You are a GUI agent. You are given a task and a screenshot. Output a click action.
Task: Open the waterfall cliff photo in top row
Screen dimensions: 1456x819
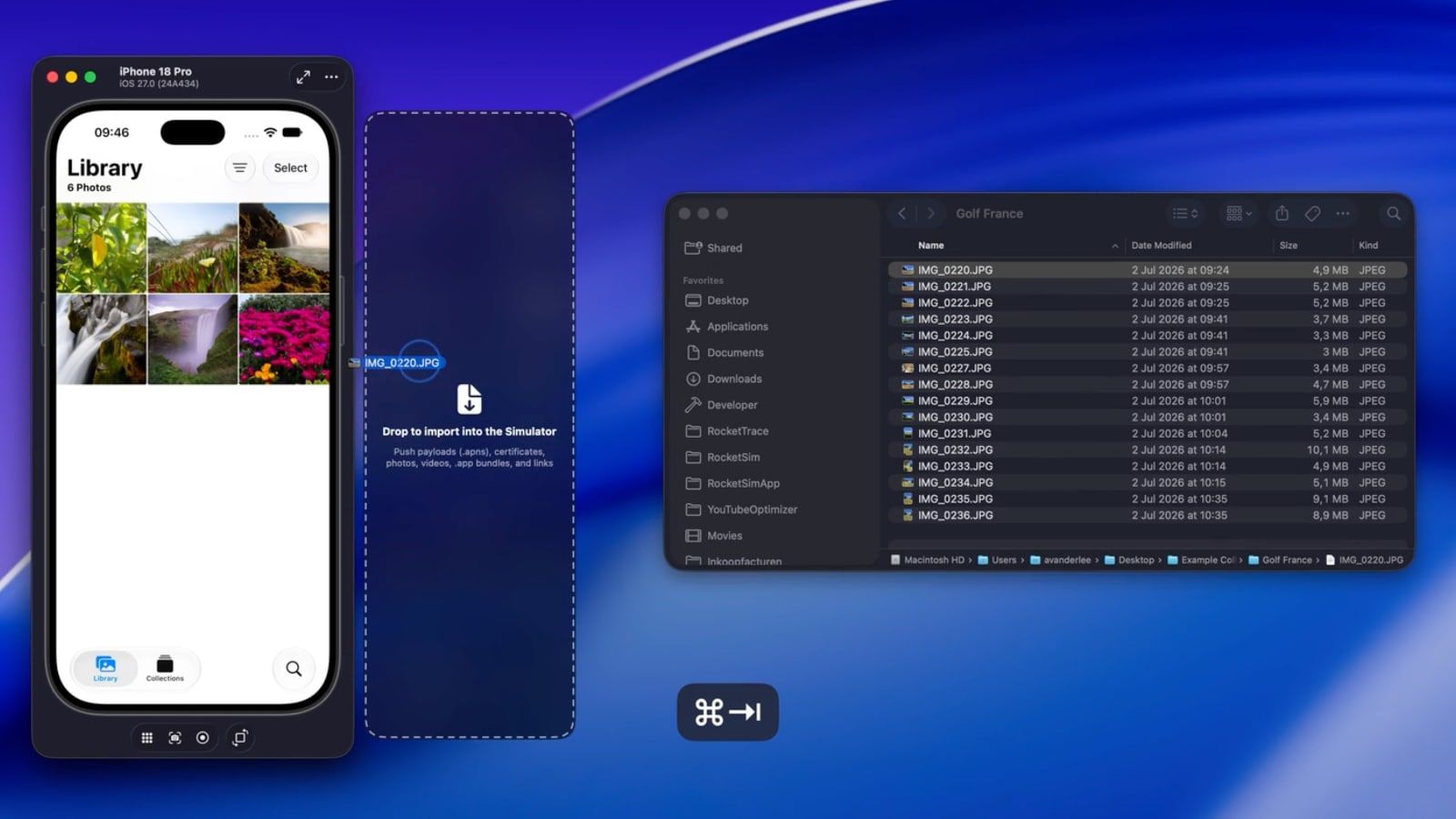click(x=284, y=248)
